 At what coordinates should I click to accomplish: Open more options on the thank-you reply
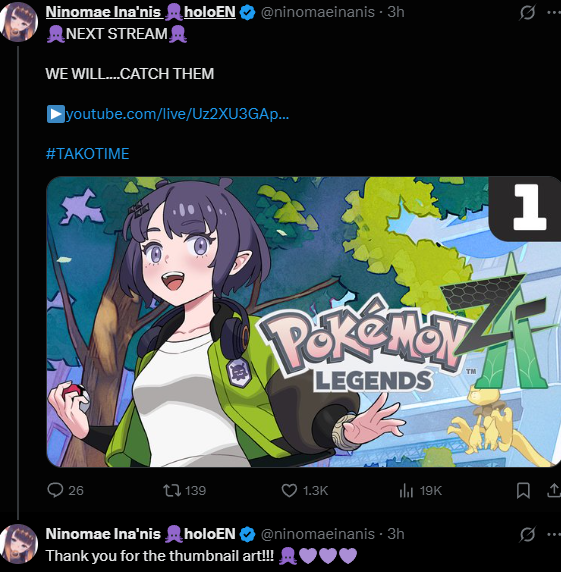point(554,534)
